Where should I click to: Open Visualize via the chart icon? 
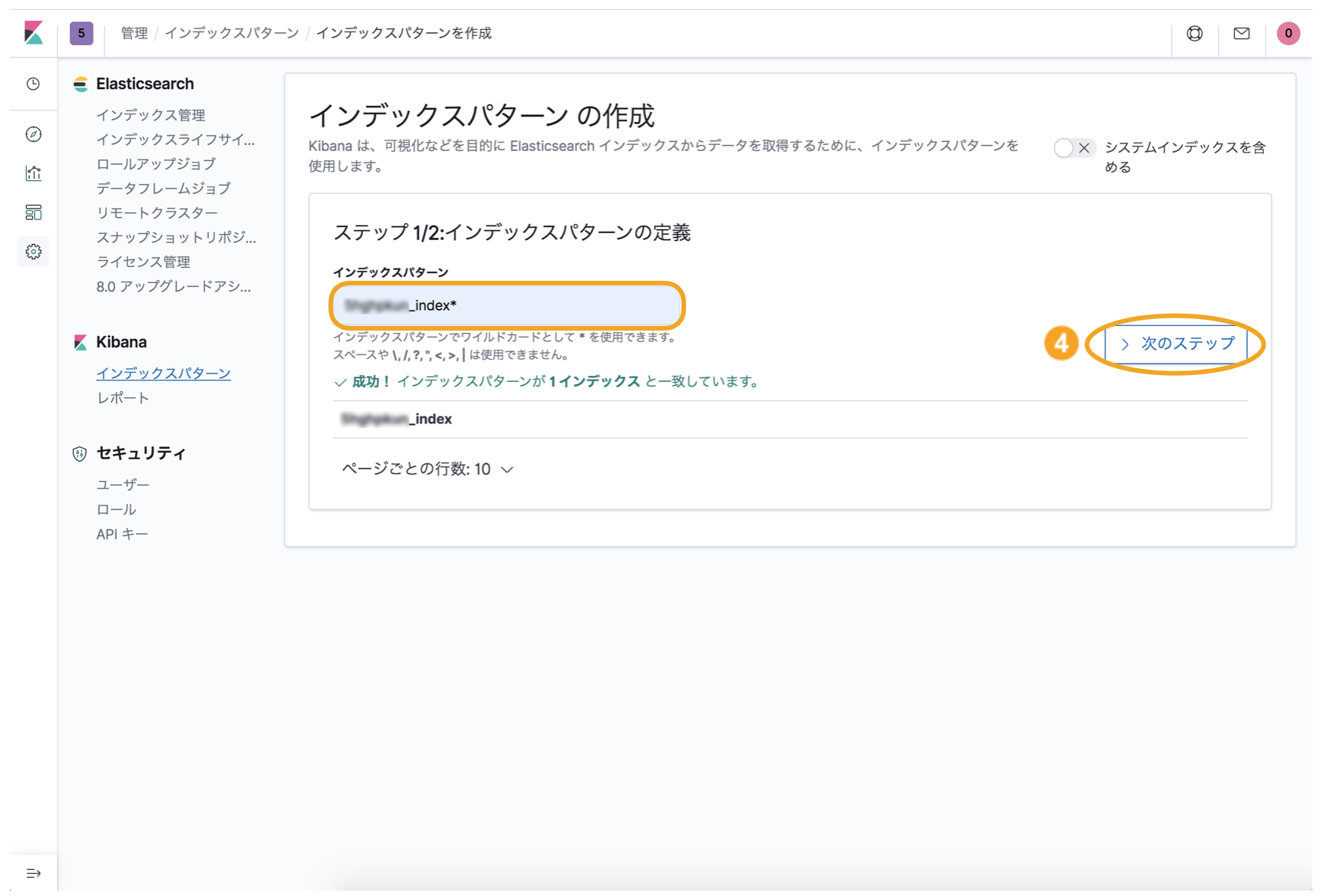coord(33,173)
